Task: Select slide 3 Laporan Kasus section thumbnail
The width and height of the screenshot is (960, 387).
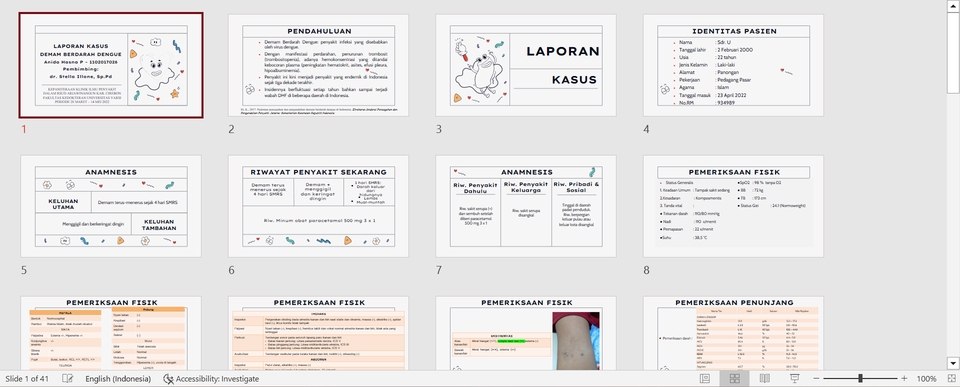Action: coord(526,65)
